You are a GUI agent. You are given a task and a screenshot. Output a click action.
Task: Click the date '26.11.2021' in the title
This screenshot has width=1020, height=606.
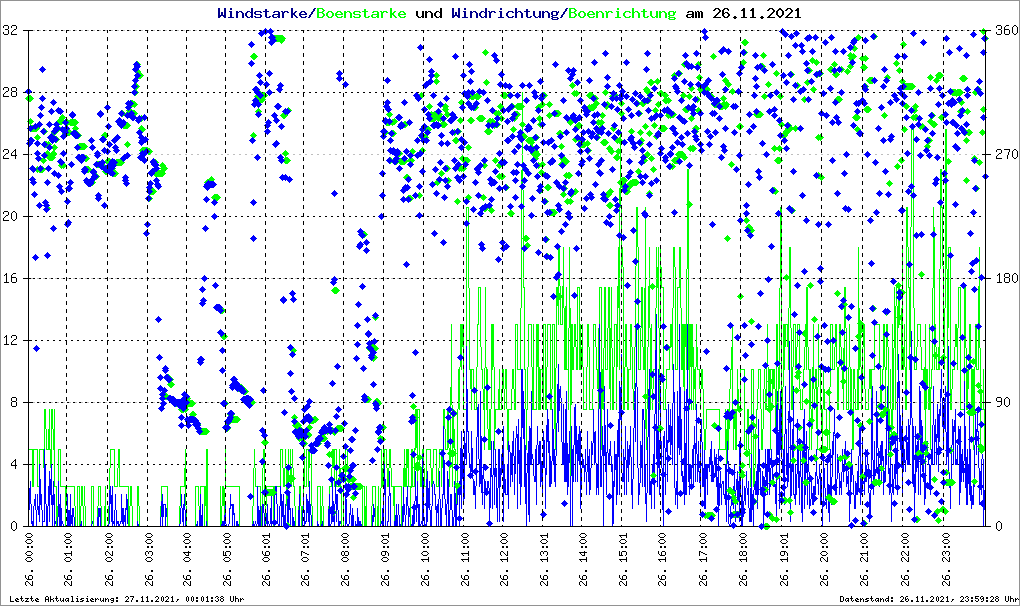click(756, 13)
